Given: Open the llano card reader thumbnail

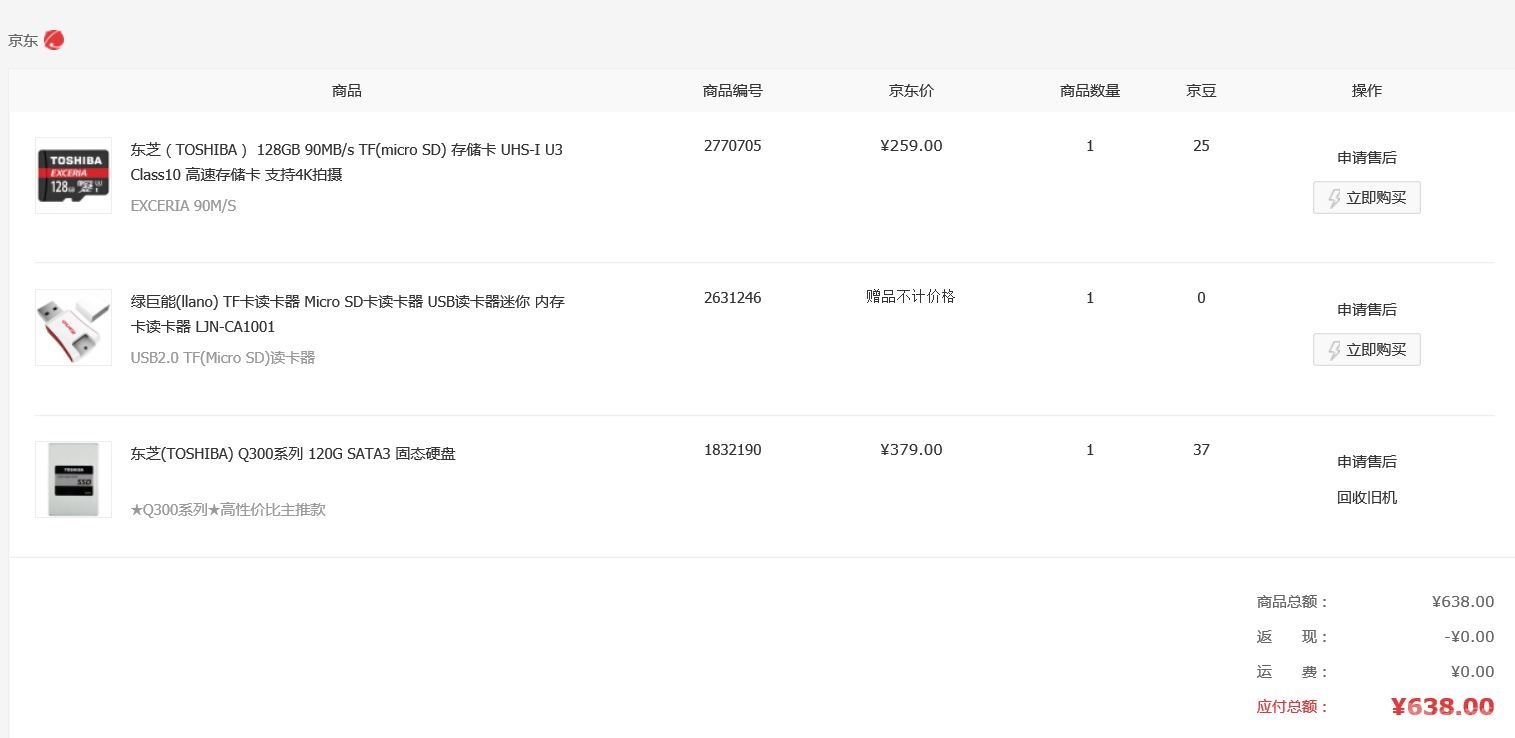Looking at the screenshot, I should pos(73,327).
